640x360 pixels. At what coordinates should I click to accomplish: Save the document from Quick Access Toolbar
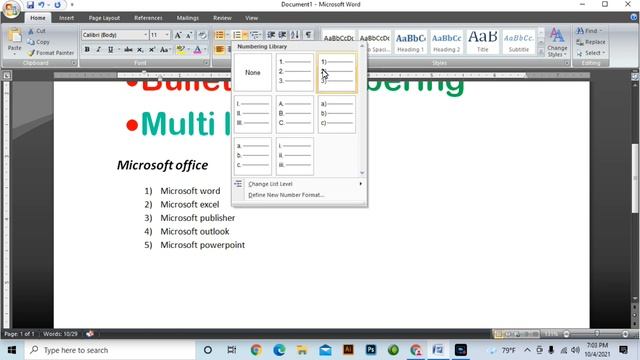(x=30, y=5)
